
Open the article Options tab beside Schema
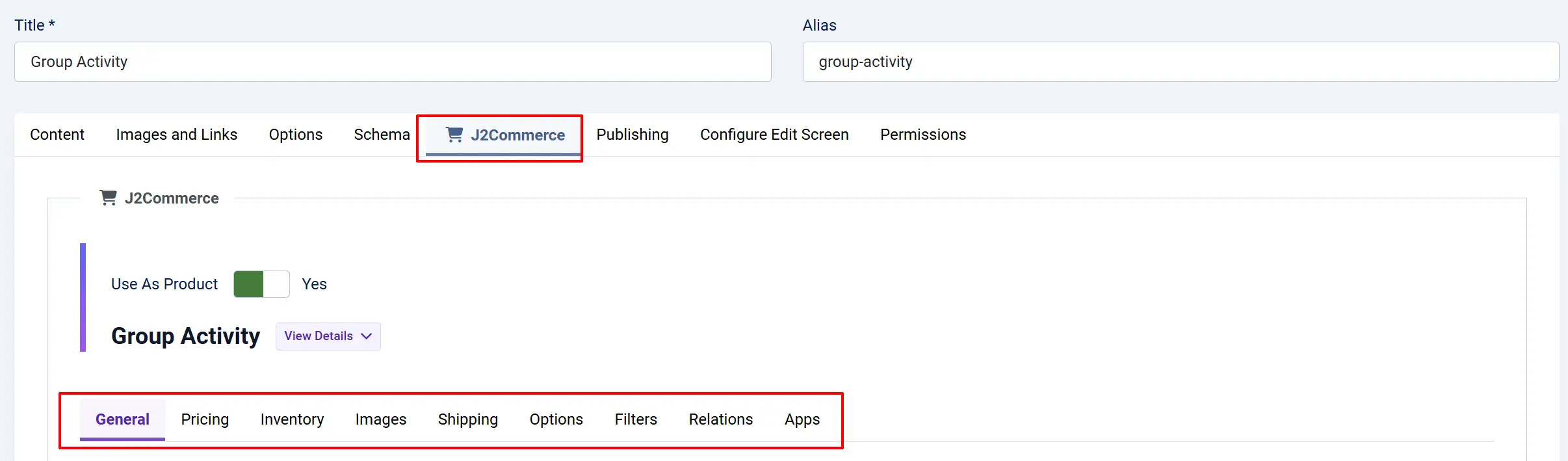(296, 135)
